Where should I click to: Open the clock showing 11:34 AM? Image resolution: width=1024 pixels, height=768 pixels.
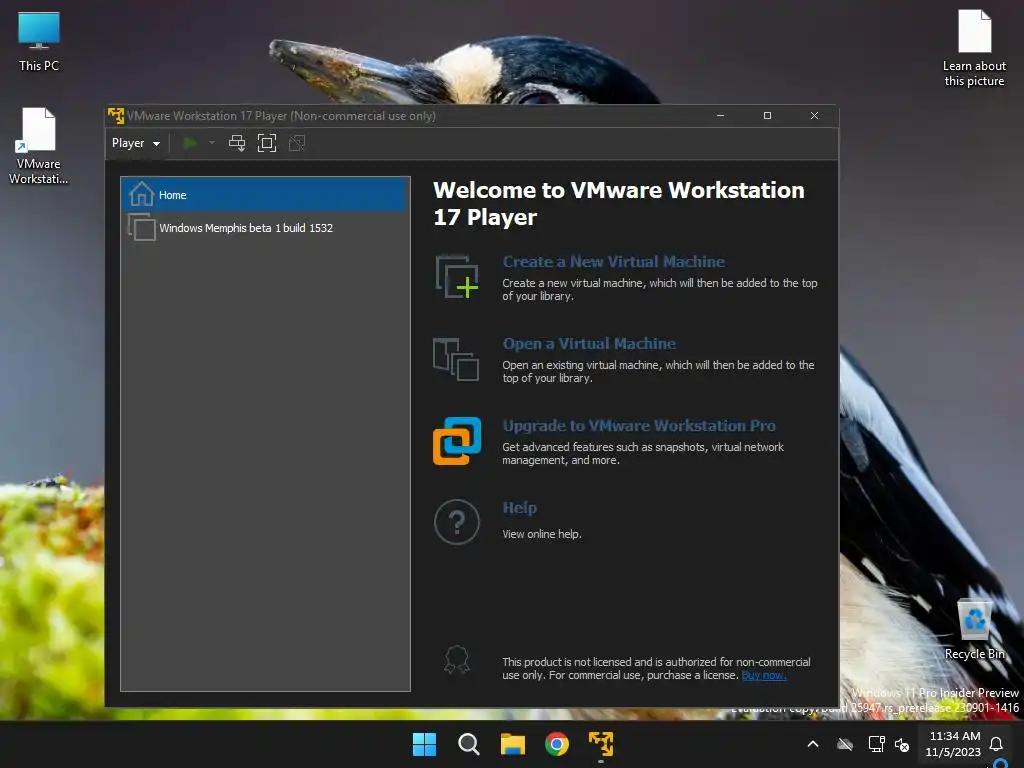(x=953, y=744)
